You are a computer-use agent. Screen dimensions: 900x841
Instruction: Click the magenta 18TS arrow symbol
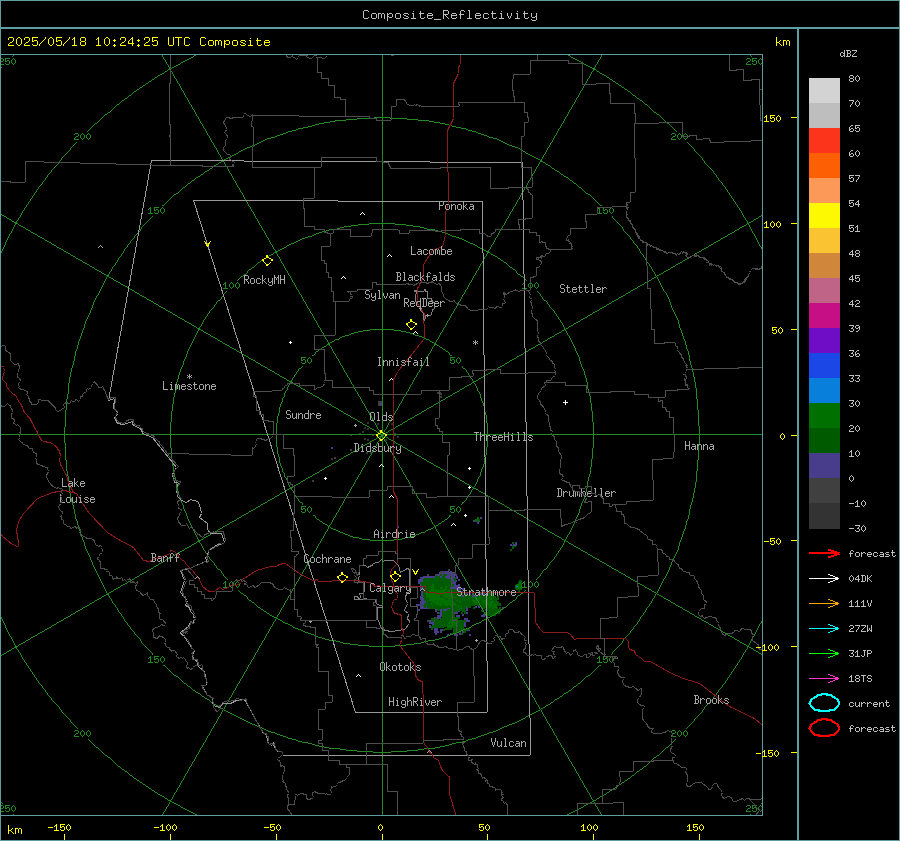pyautogui.click(x=824, y=678)
